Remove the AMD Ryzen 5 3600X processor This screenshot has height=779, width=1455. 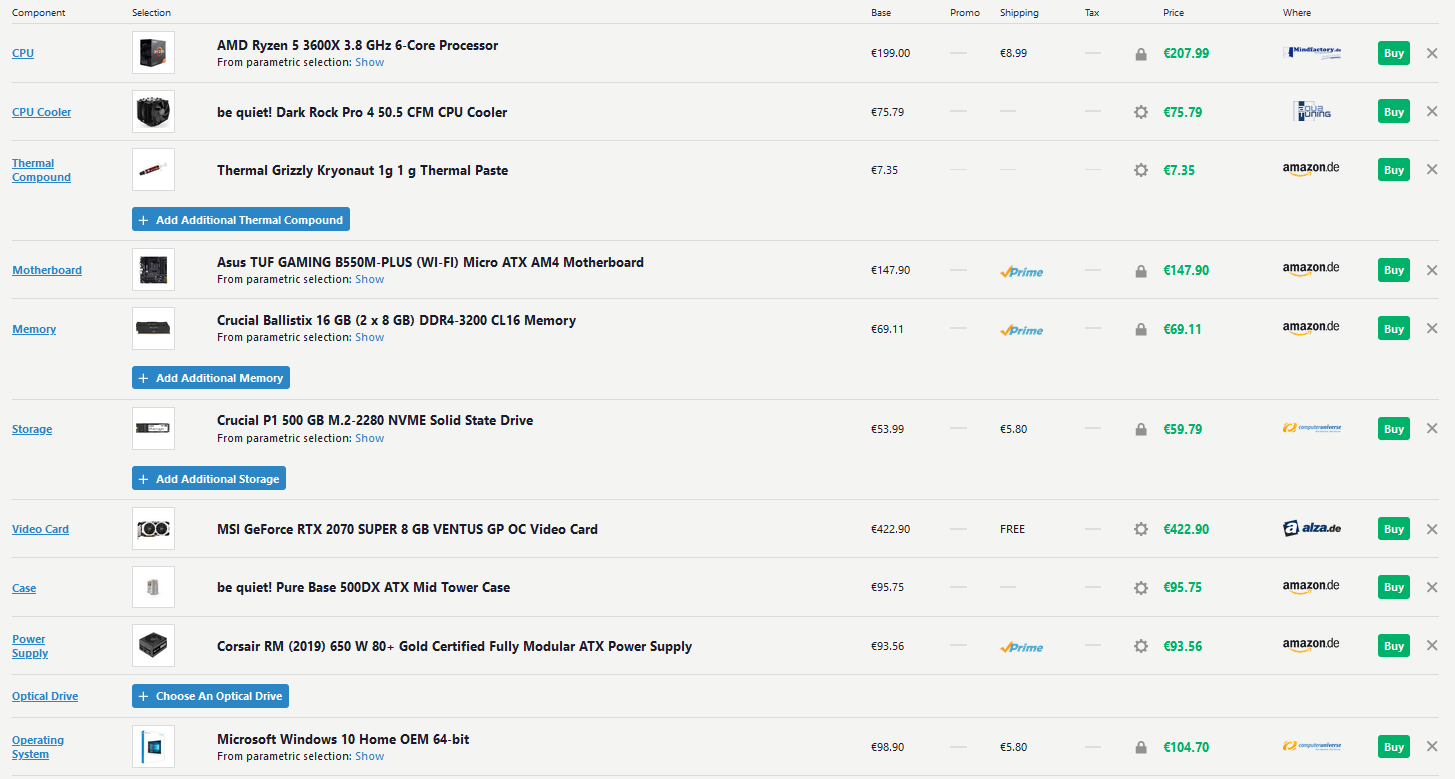pos(1432,53)
